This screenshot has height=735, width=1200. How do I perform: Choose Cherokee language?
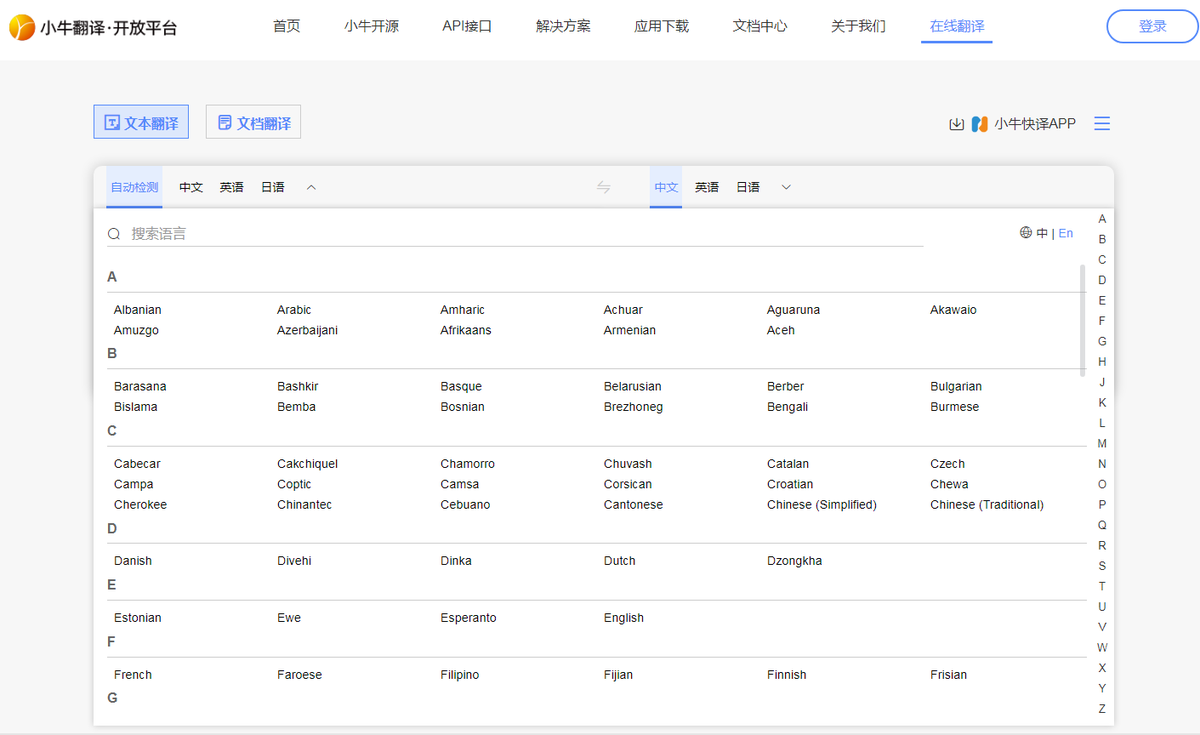[140, 505]
